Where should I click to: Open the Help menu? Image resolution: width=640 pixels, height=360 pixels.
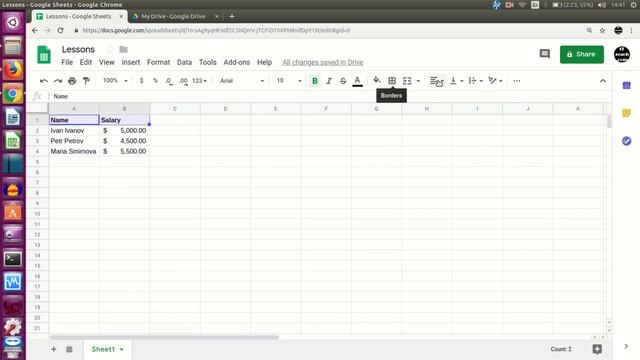tap(264, 62)
